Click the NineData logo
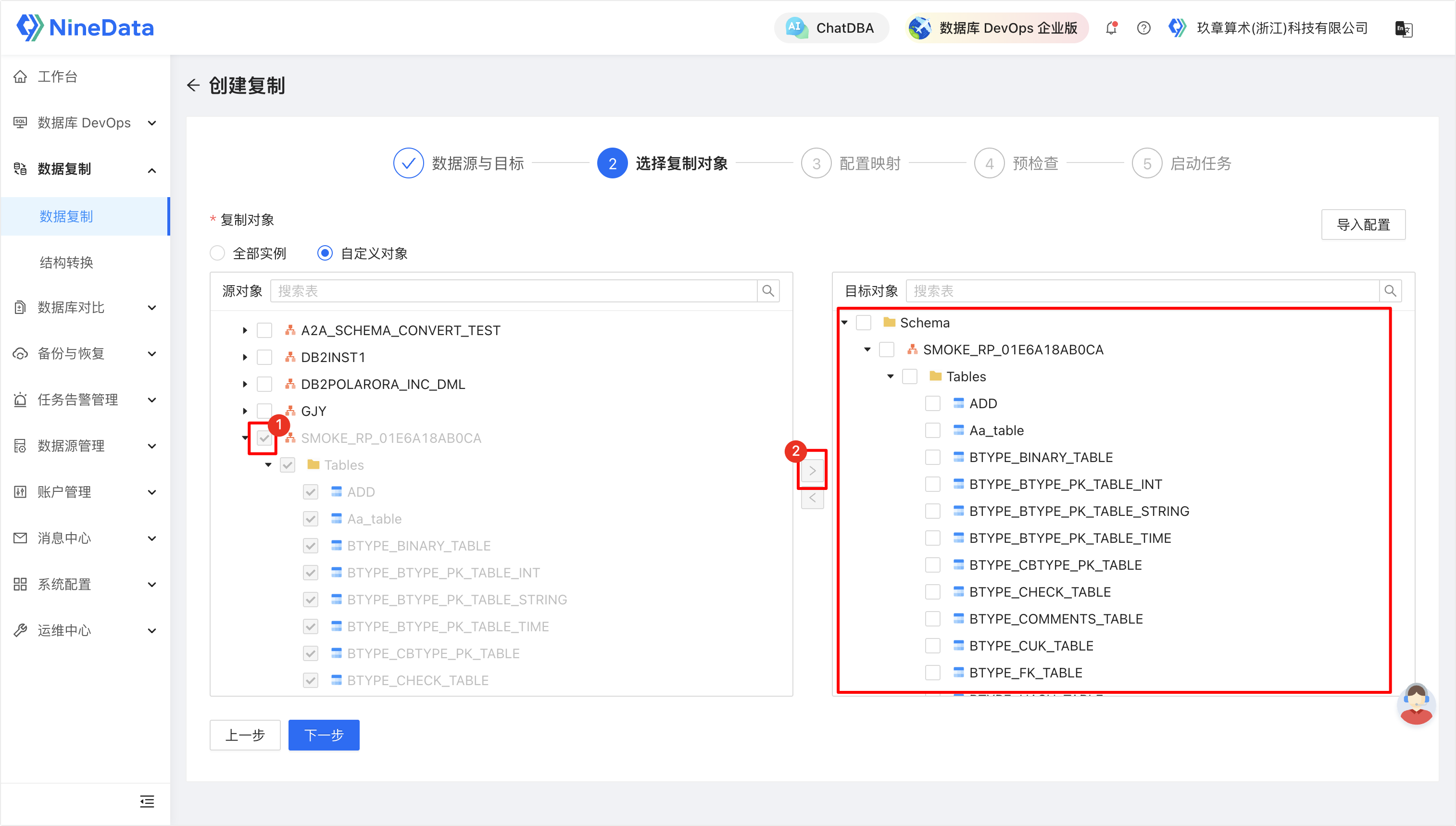Screen dimensions: 1456x826 (85, 27)
